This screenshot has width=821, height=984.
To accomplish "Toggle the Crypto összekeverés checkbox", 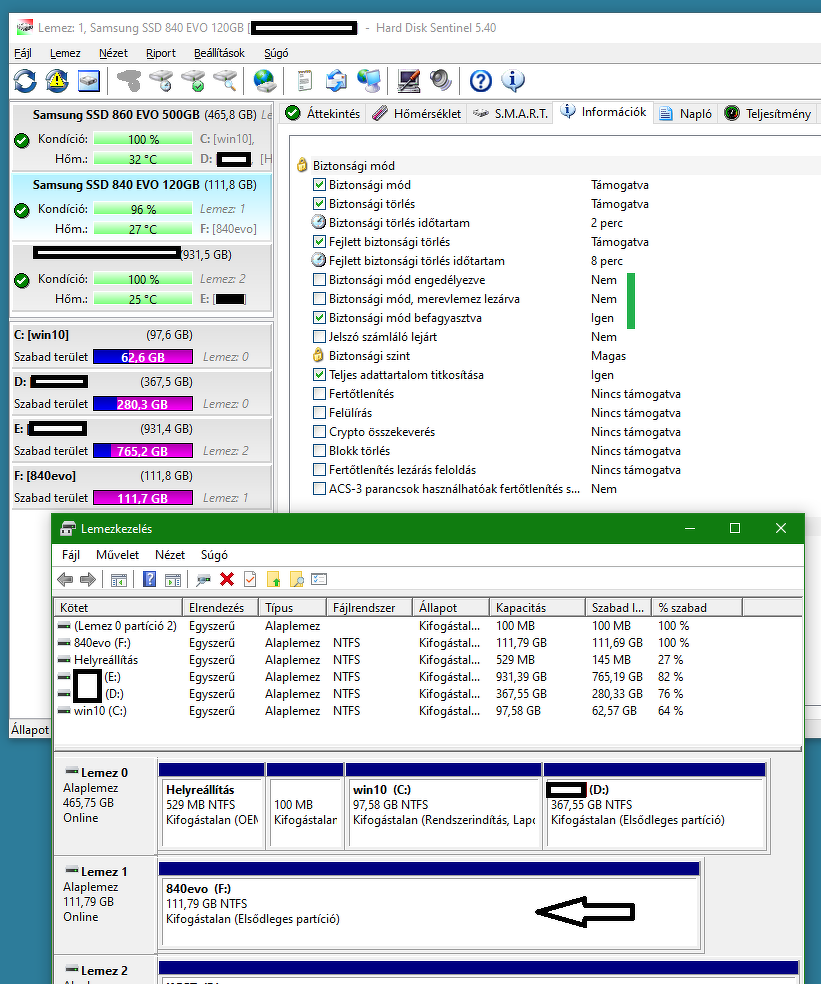I will click(319, 432).
